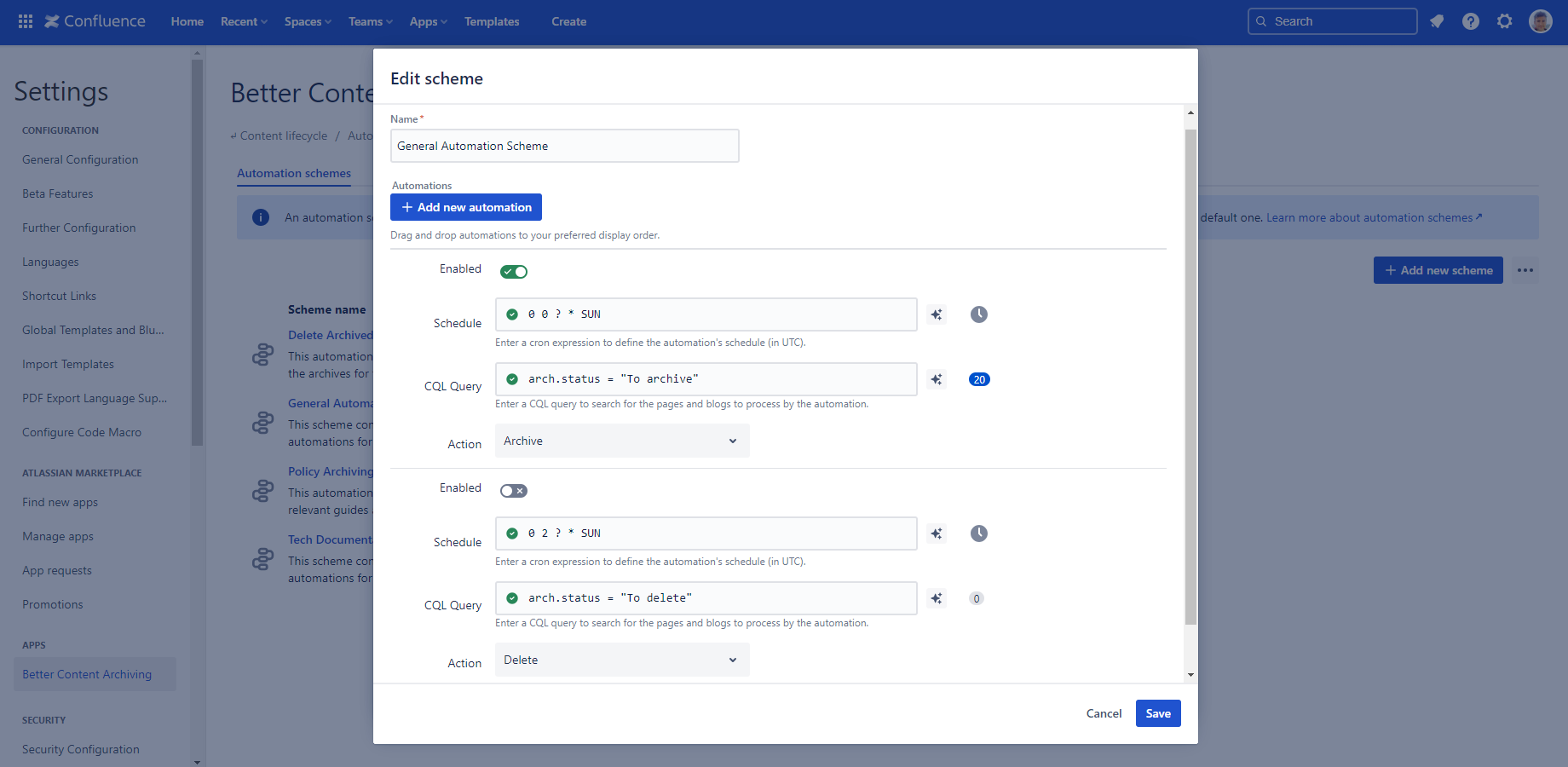Image resolution: width=1568 pixels, height=767 pixels.
Task: Click the blue 20 badge on the CQL query
Action: tap(977, 379)
